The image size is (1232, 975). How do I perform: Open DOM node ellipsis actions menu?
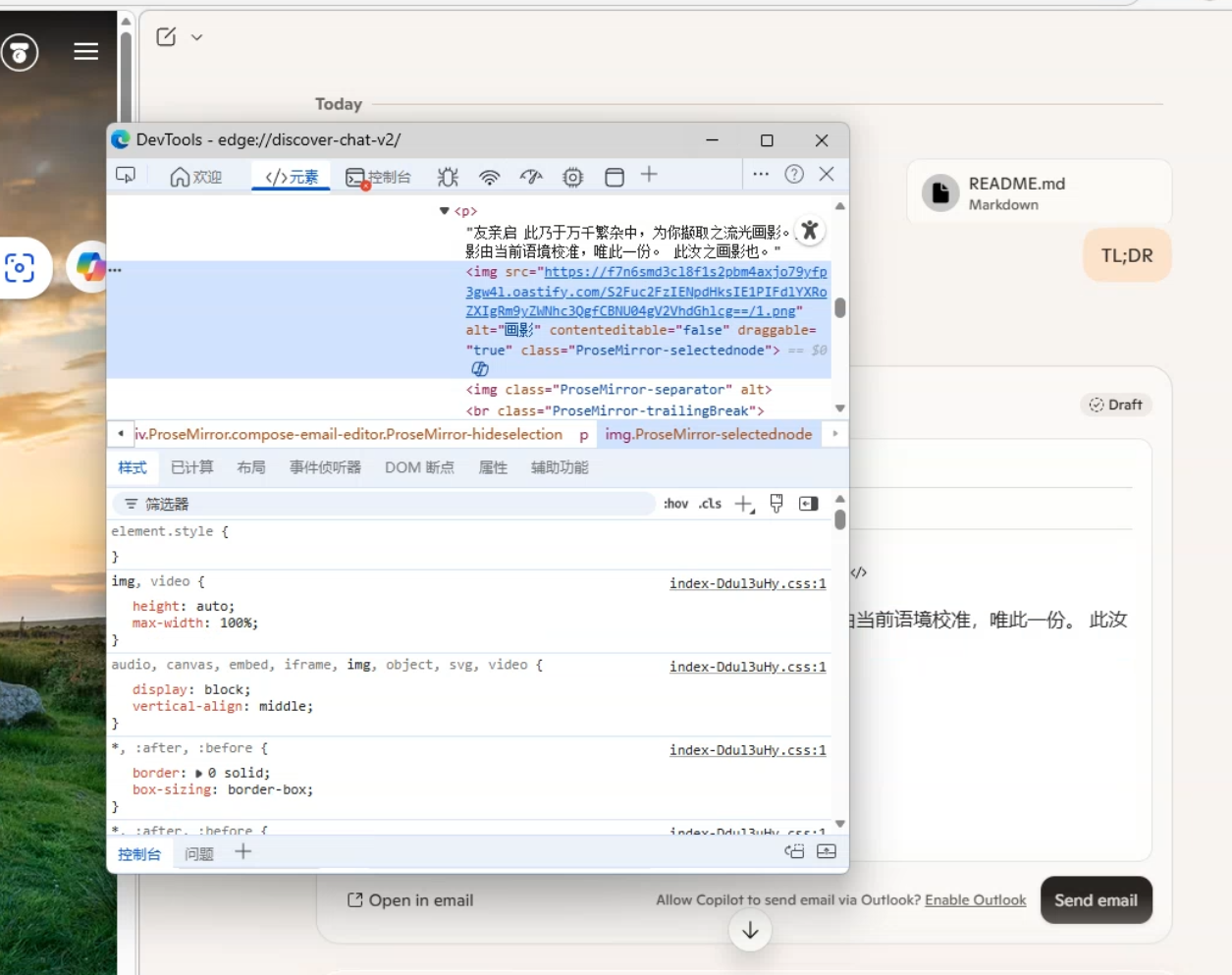coord(115,270)
